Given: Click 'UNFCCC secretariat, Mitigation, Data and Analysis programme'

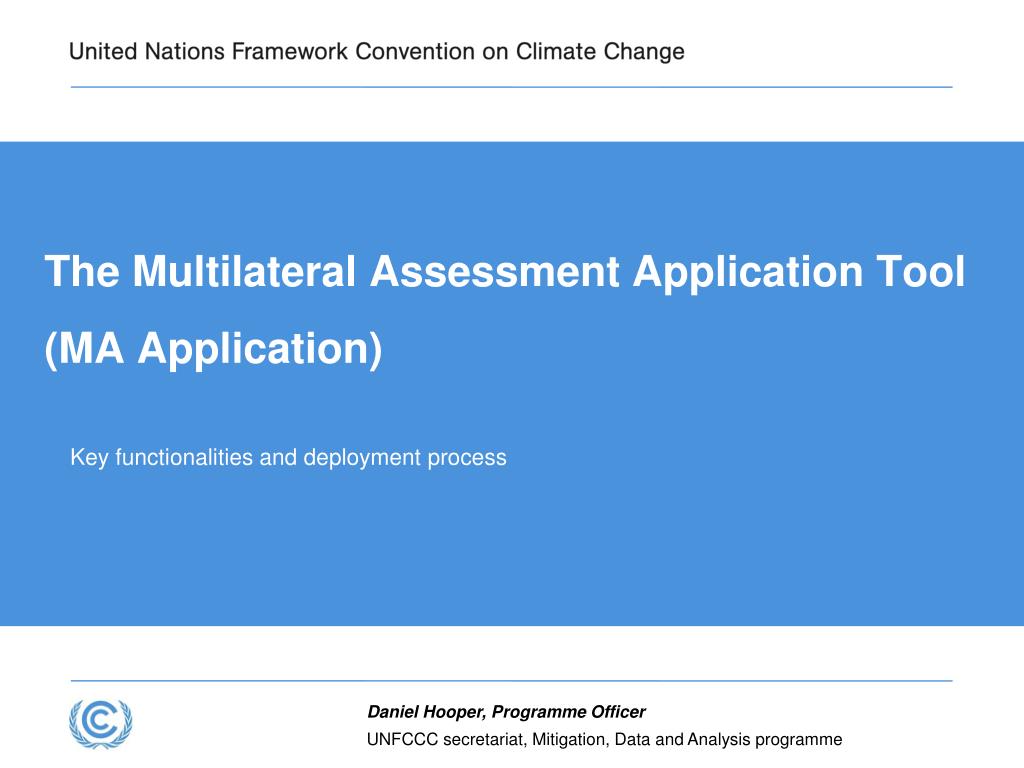Looking at the screenshot, I should (x=604, y=740).
